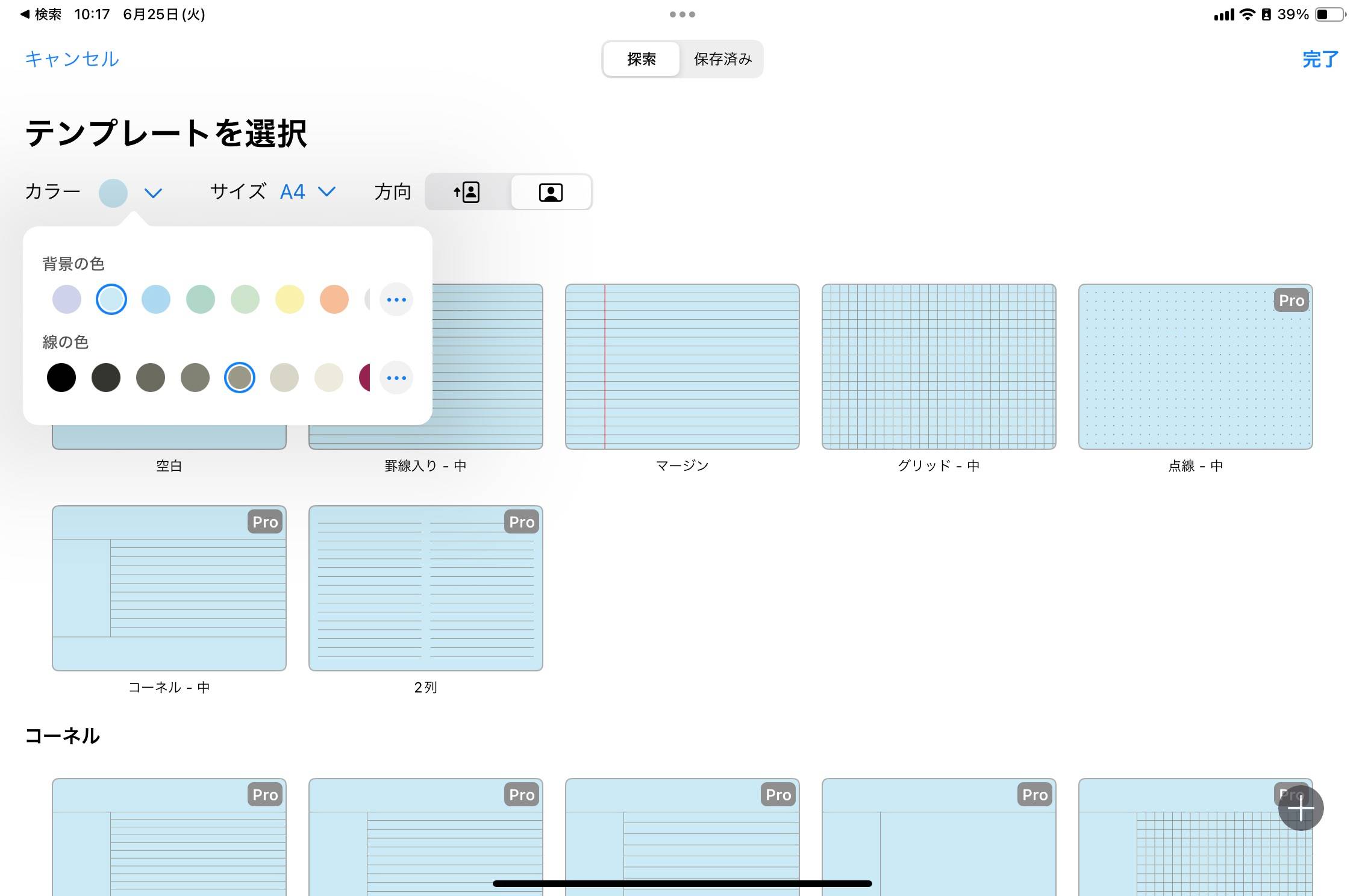The image size is (1365, 896).
Task: Select fourth blank Cornell template in コーネル section
Action: [x=939, y=837]
